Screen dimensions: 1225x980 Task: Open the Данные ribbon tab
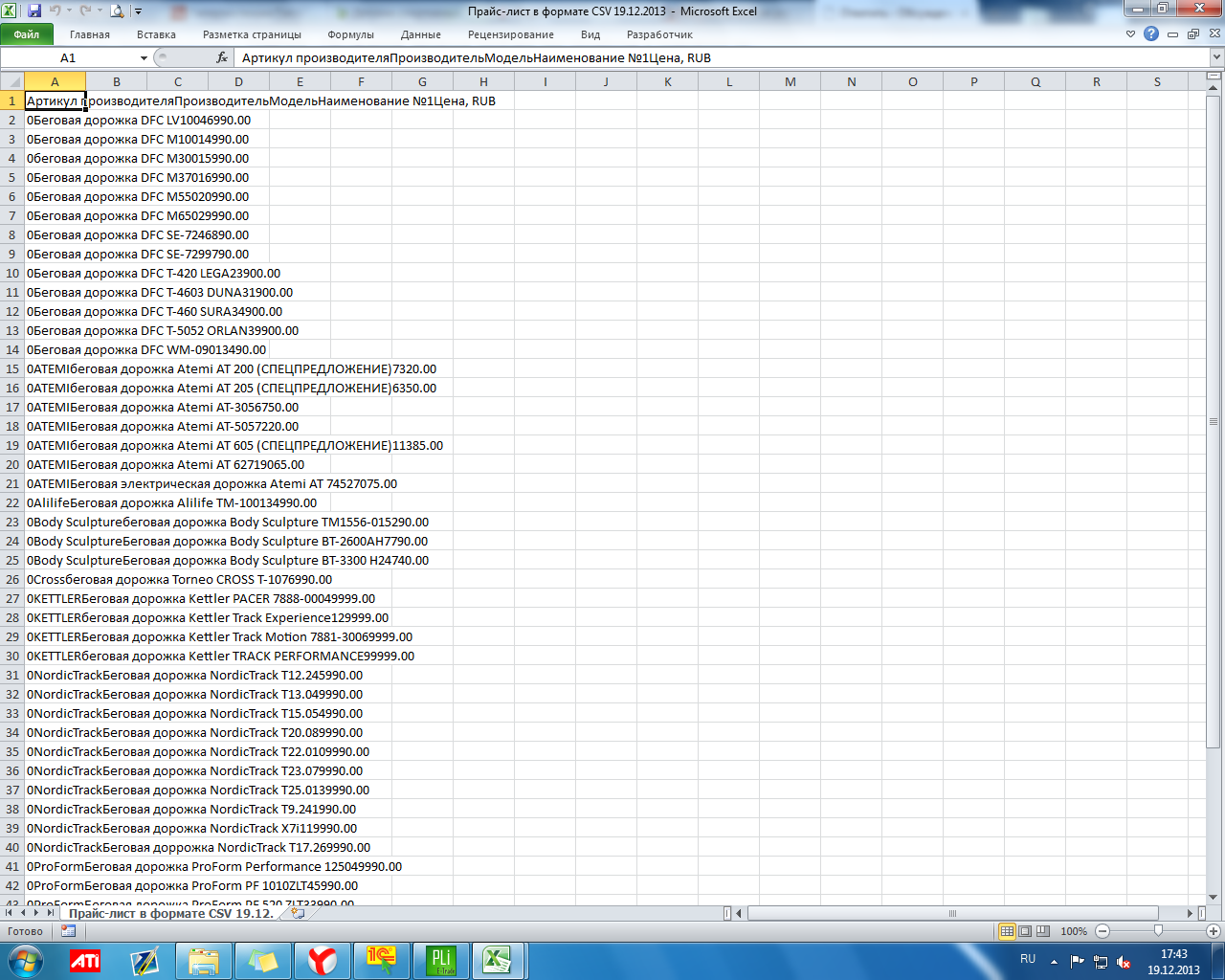click(x=421, y=34)
